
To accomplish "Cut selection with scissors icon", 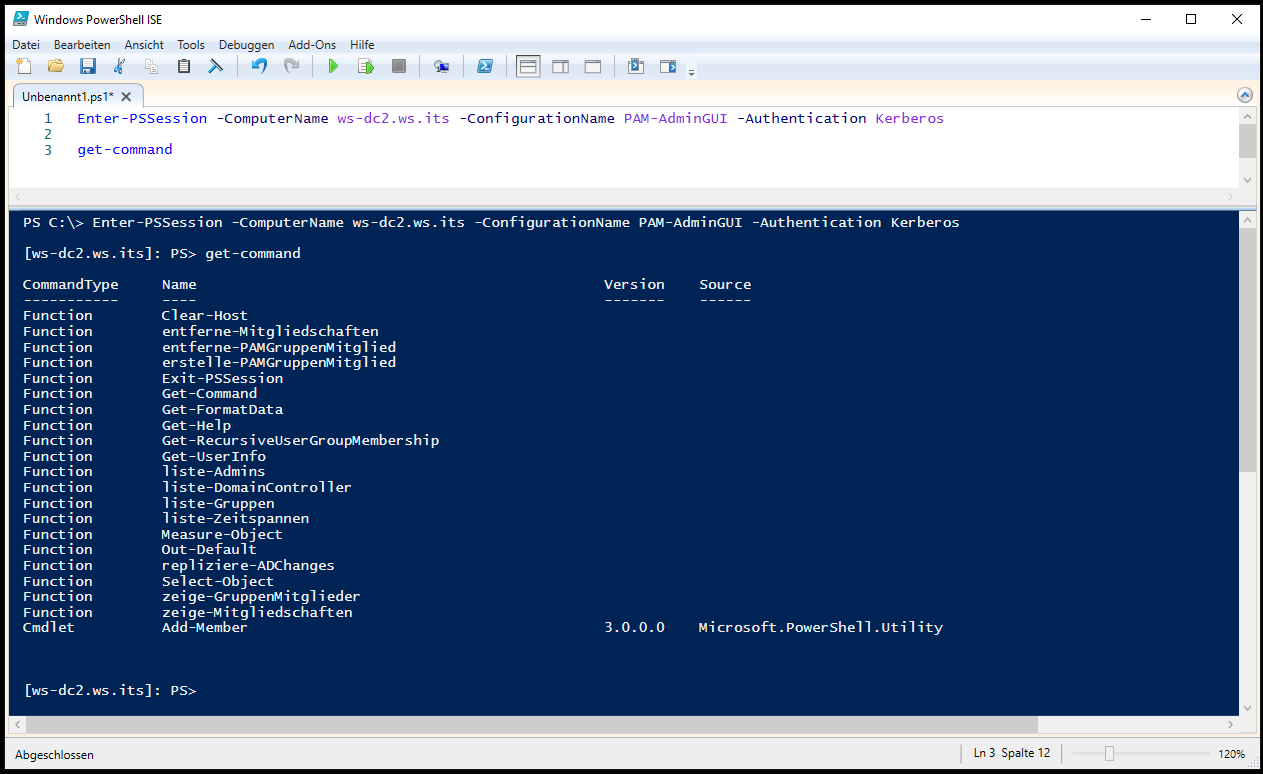I will 120,67.
